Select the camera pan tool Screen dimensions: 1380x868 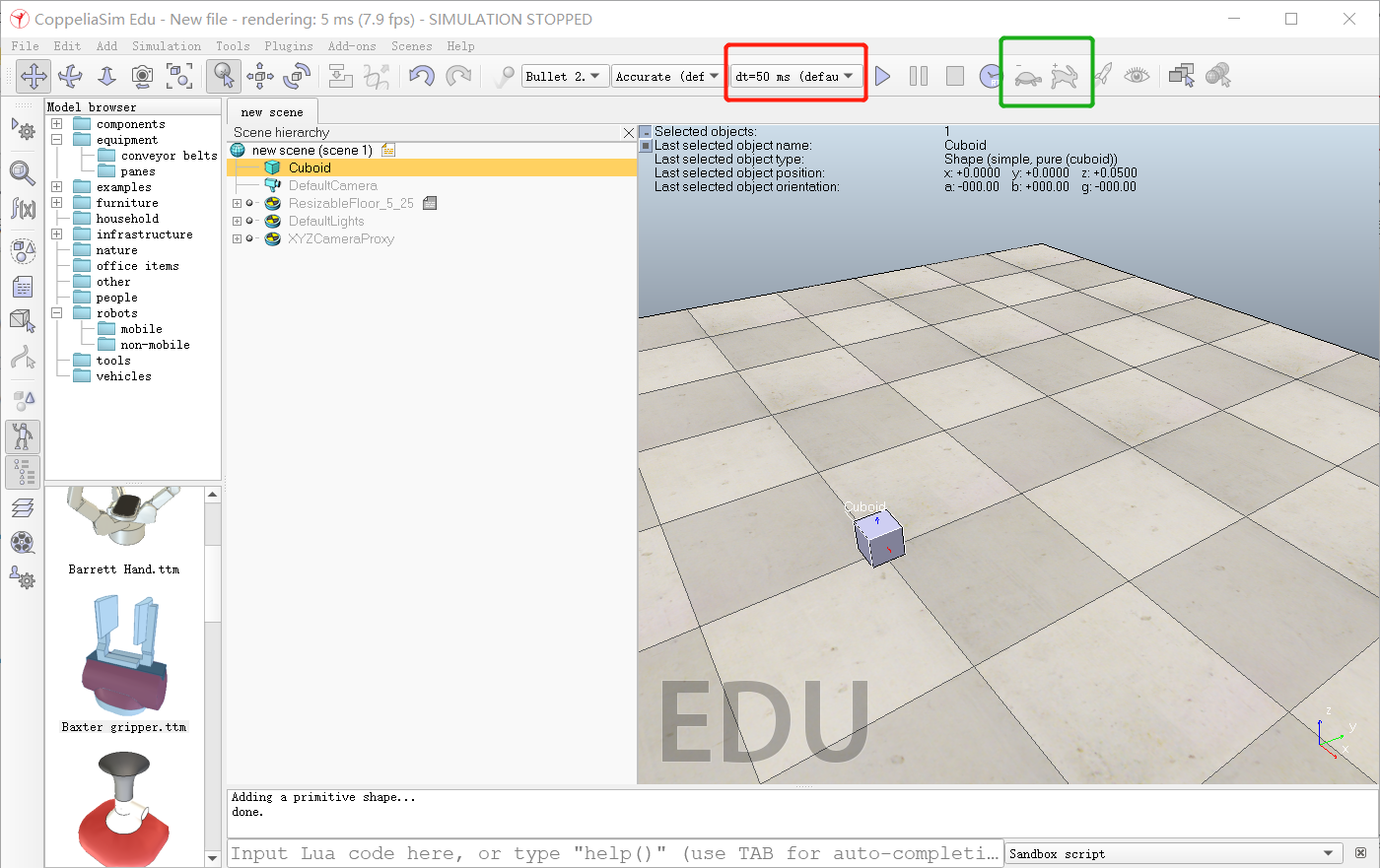[x=33, y=76]
